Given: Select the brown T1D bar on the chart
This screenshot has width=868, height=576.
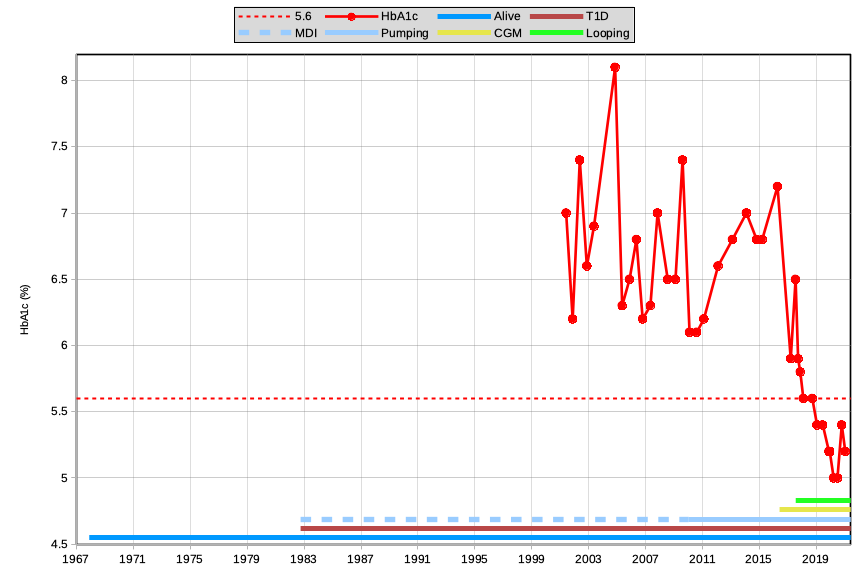Looking at the screenshot, I should (x=576, y=529).
